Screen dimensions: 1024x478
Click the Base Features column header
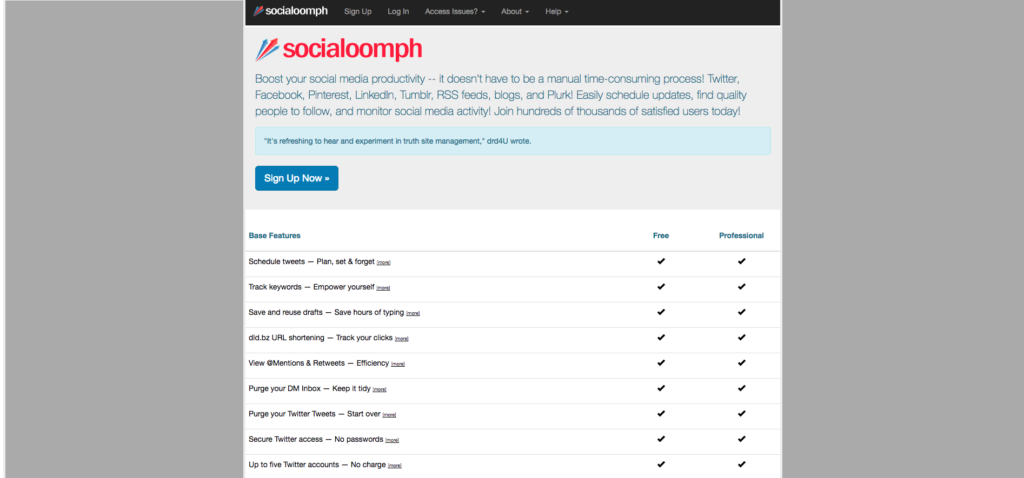click(275, 236)
